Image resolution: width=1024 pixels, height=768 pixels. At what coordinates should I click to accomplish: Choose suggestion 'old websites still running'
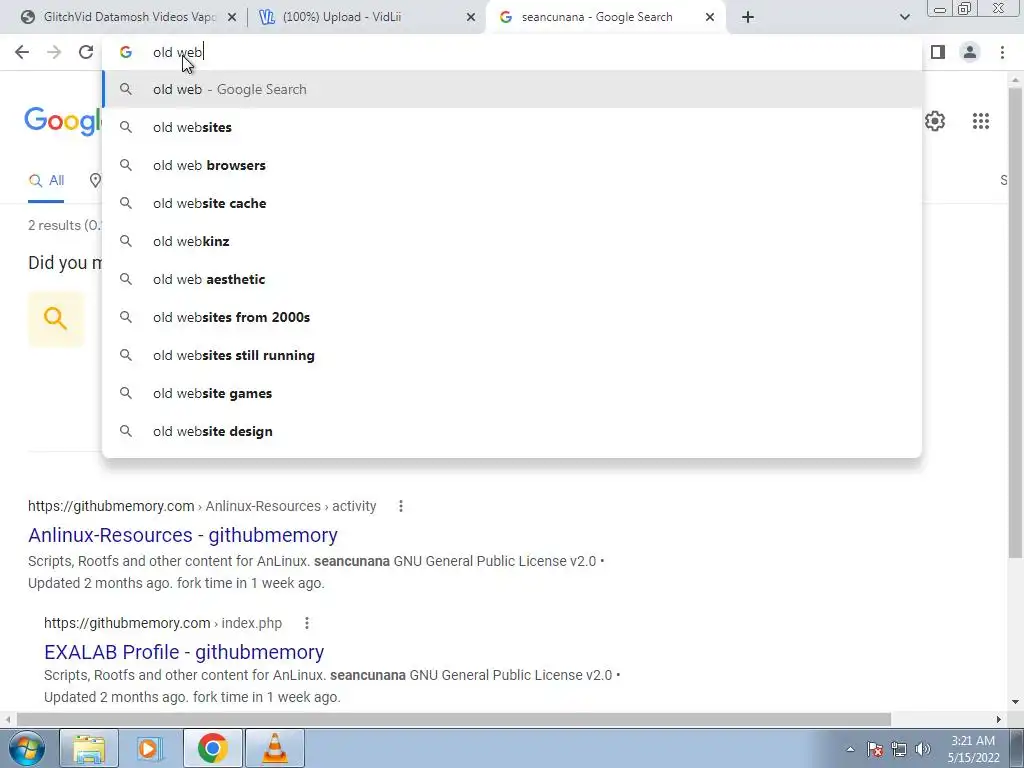(x=512, y=355)
